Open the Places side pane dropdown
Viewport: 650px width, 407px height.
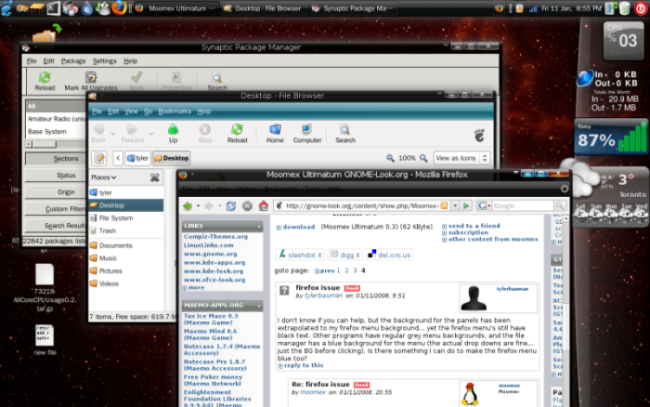point(104,177)
